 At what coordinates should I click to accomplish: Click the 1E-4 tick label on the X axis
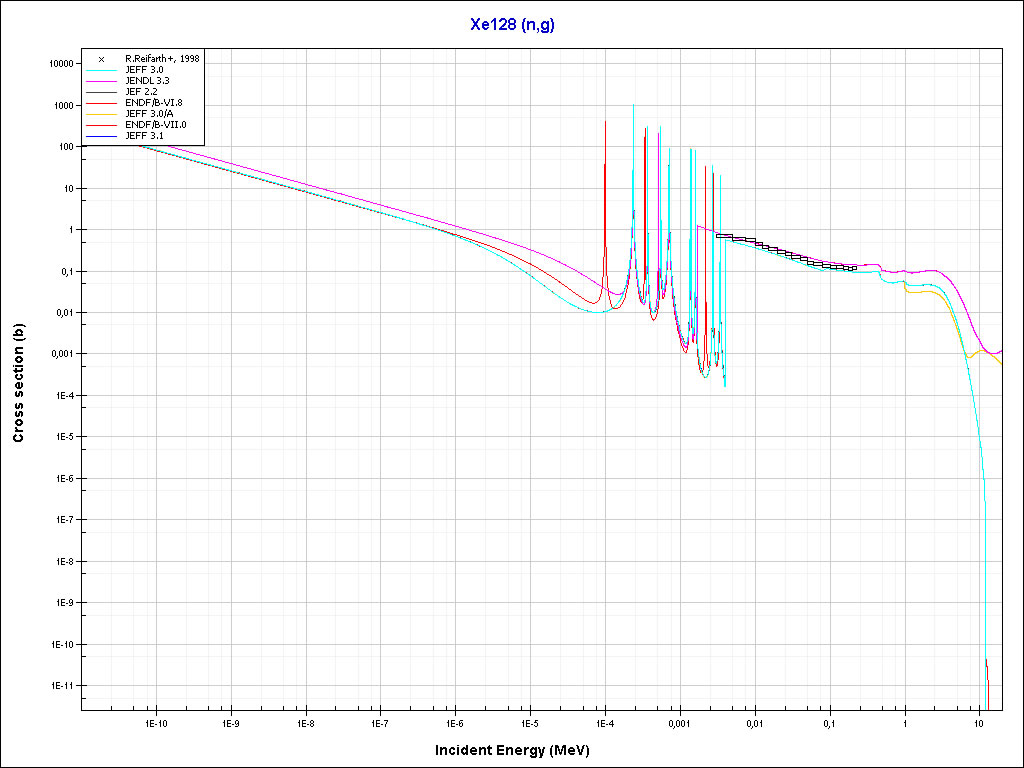coord(604,722)
